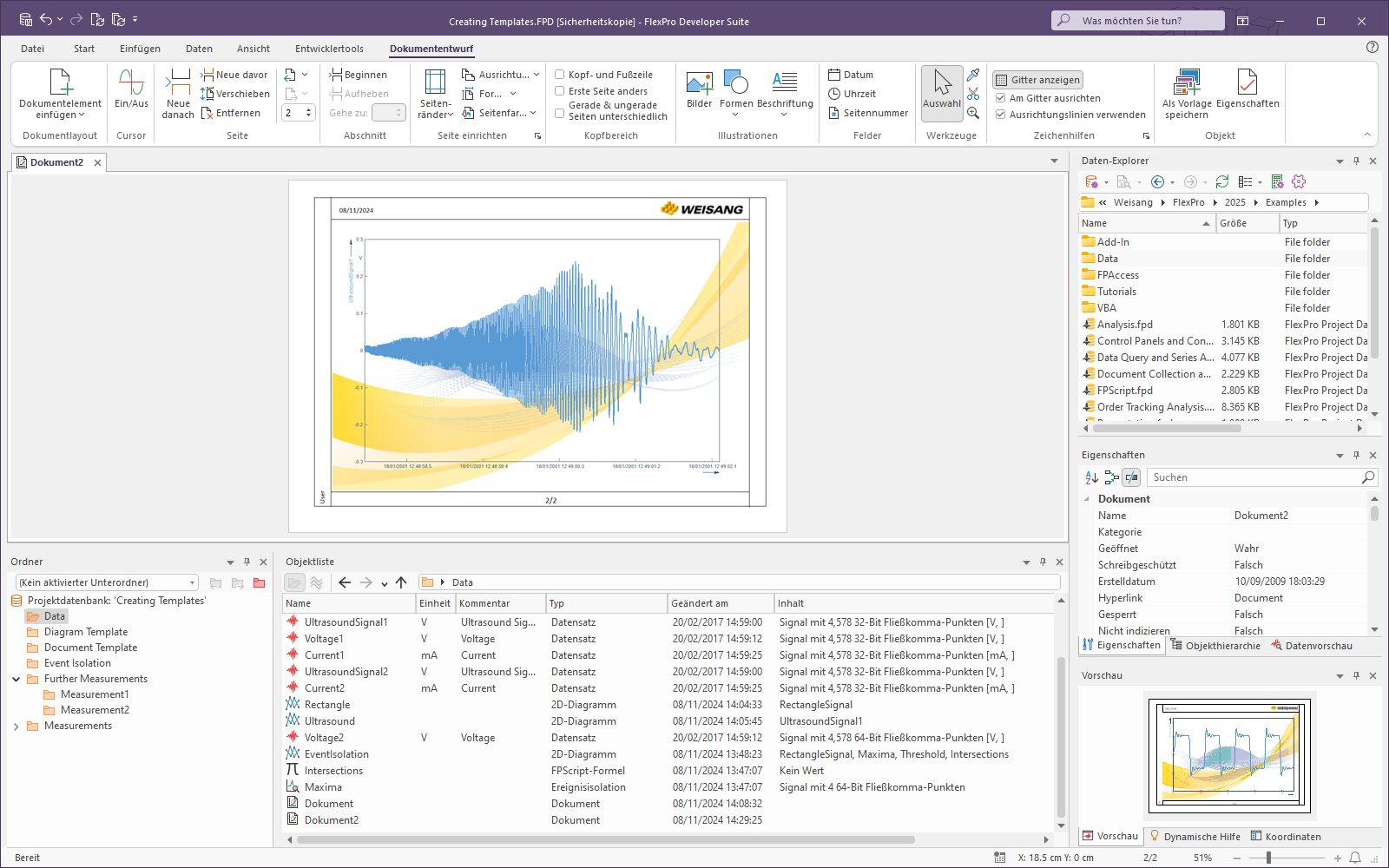This screenshot has width=1389, height=868.
Task: Click the Dokumentelement einfügen icon
Action: click(x=60, y=83)
